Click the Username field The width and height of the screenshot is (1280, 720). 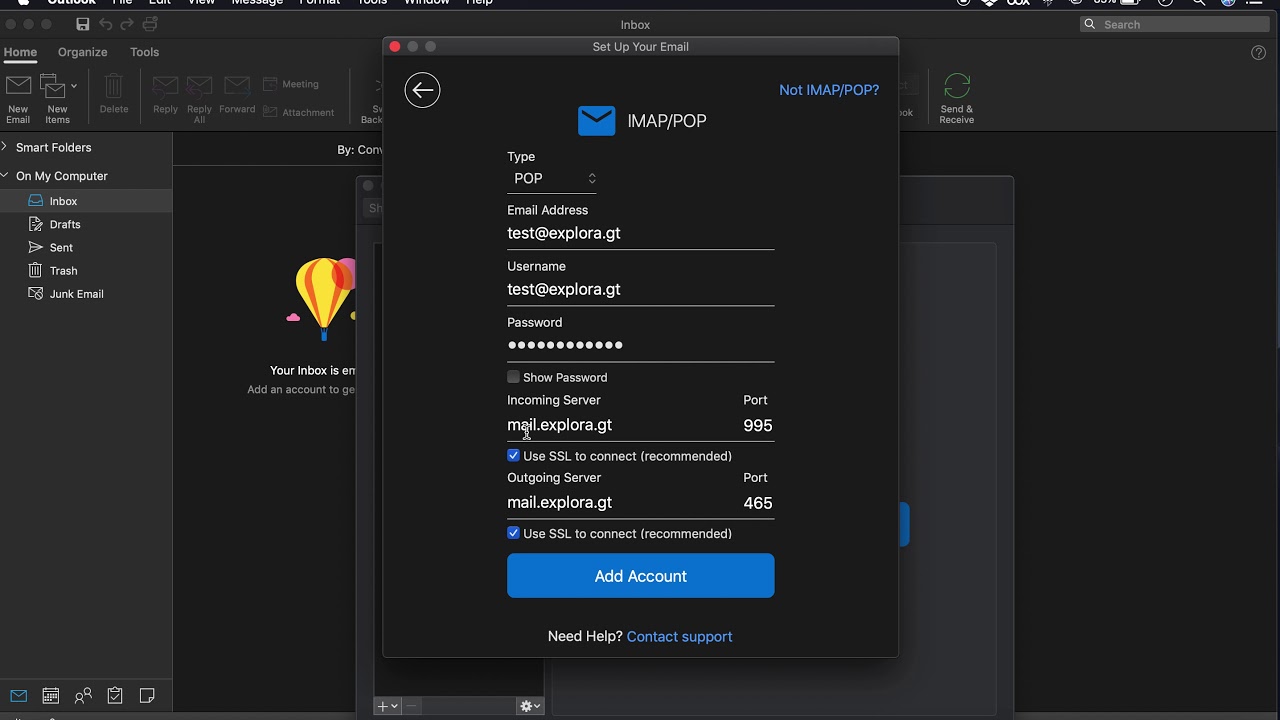point(641,289)
